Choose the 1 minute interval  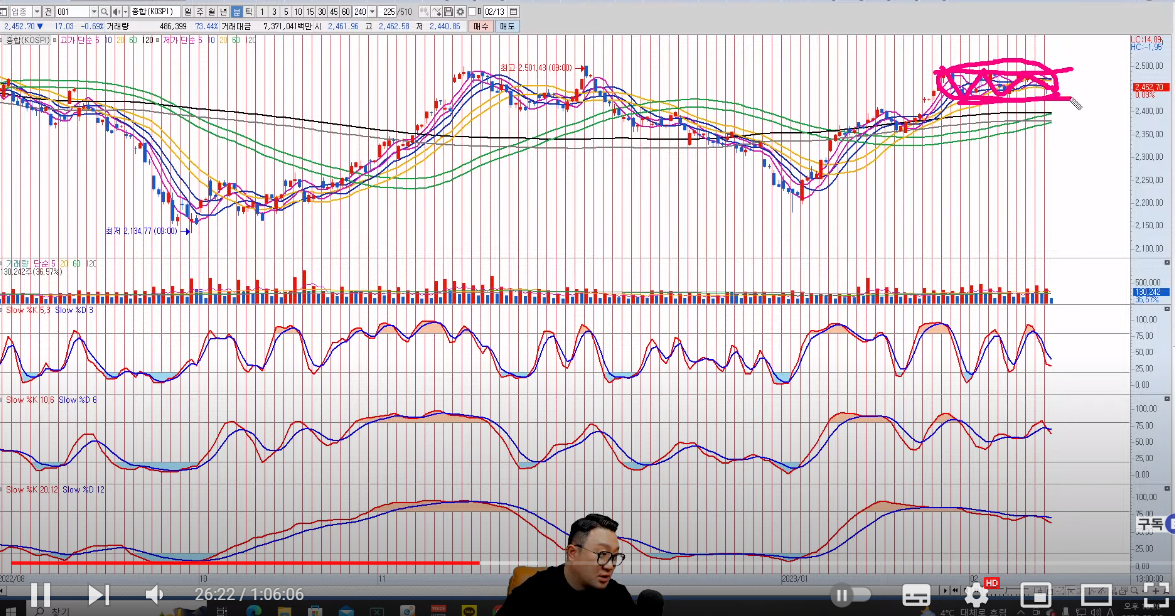click(x=262, y=12)
